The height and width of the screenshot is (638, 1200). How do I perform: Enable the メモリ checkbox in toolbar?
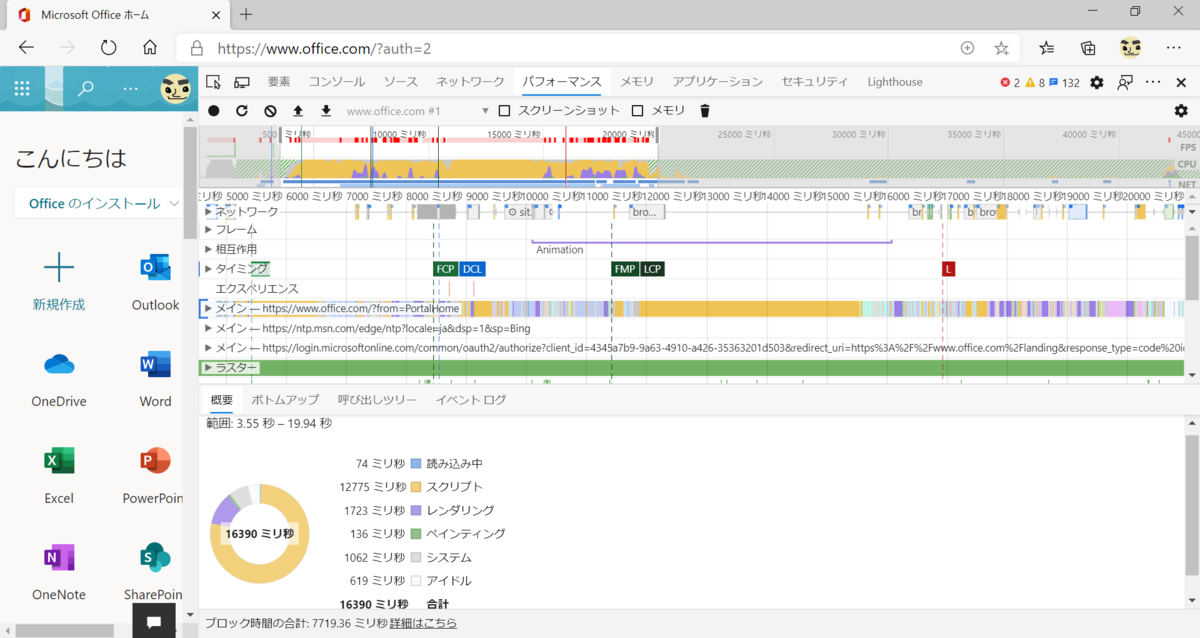tap(637, 111)
